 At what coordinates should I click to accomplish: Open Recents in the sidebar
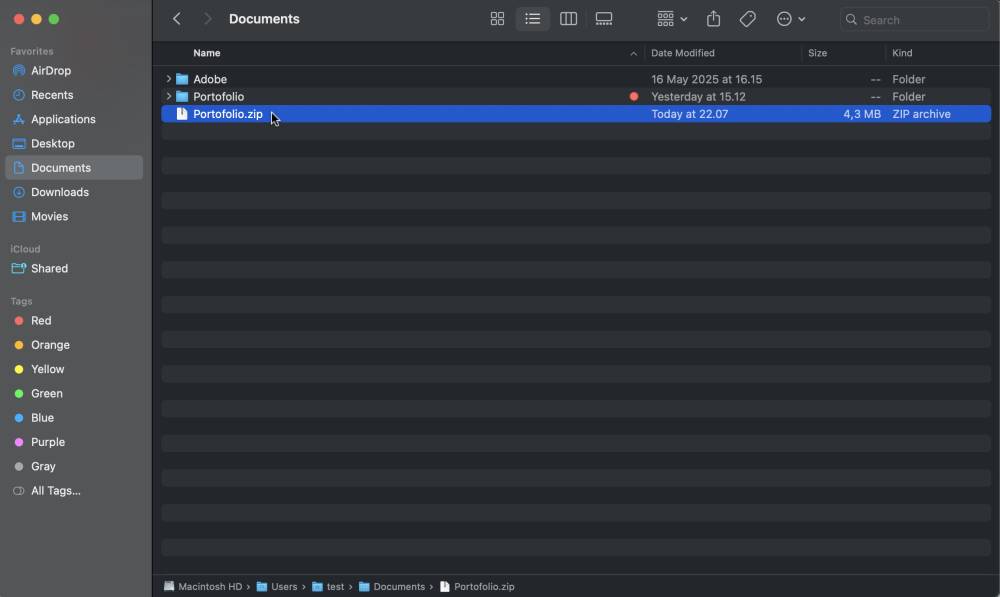(74, 95)
